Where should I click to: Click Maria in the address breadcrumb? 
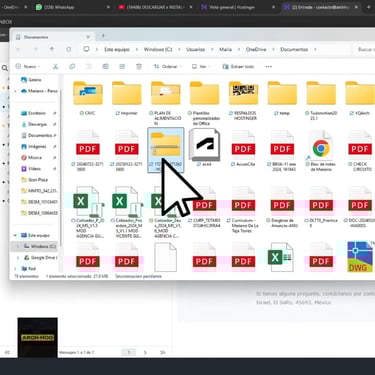(x=225, y=49)
